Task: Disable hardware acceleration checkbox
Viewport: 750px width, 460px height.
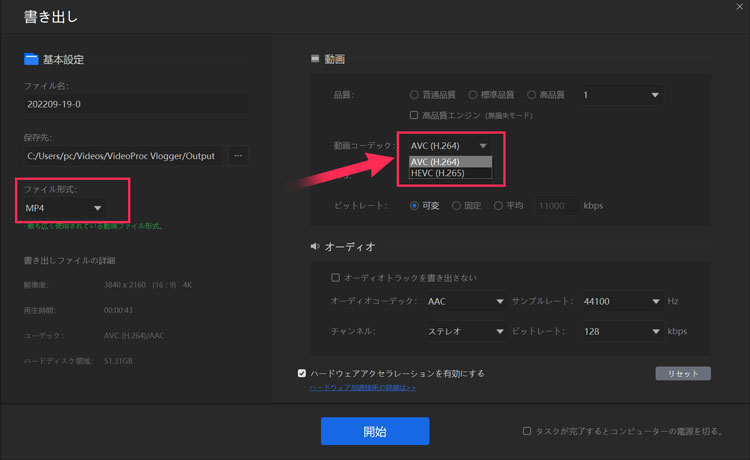Action: (302, 373)
